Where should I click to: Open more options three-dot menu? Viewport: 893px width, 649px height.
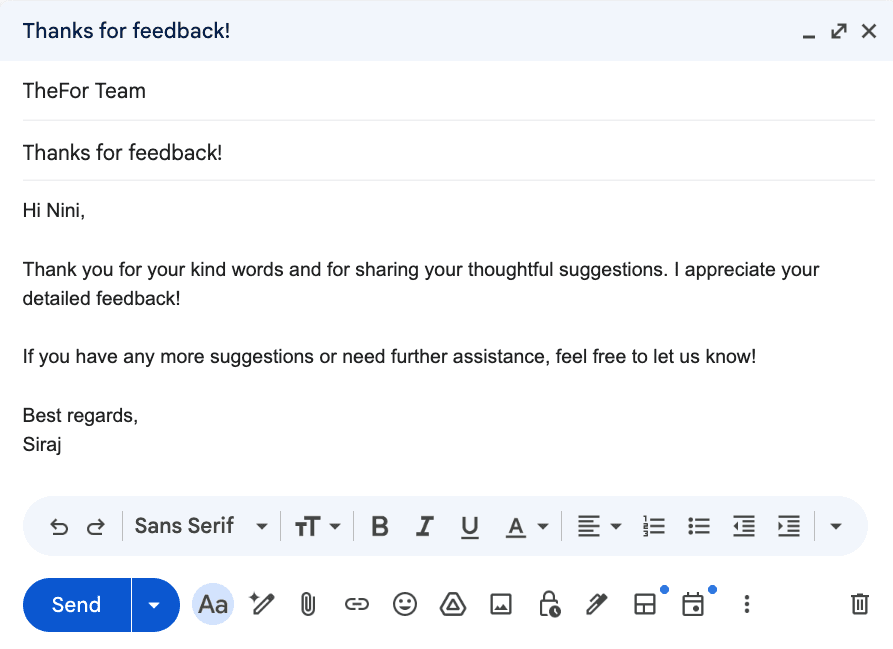coord(746,604)
